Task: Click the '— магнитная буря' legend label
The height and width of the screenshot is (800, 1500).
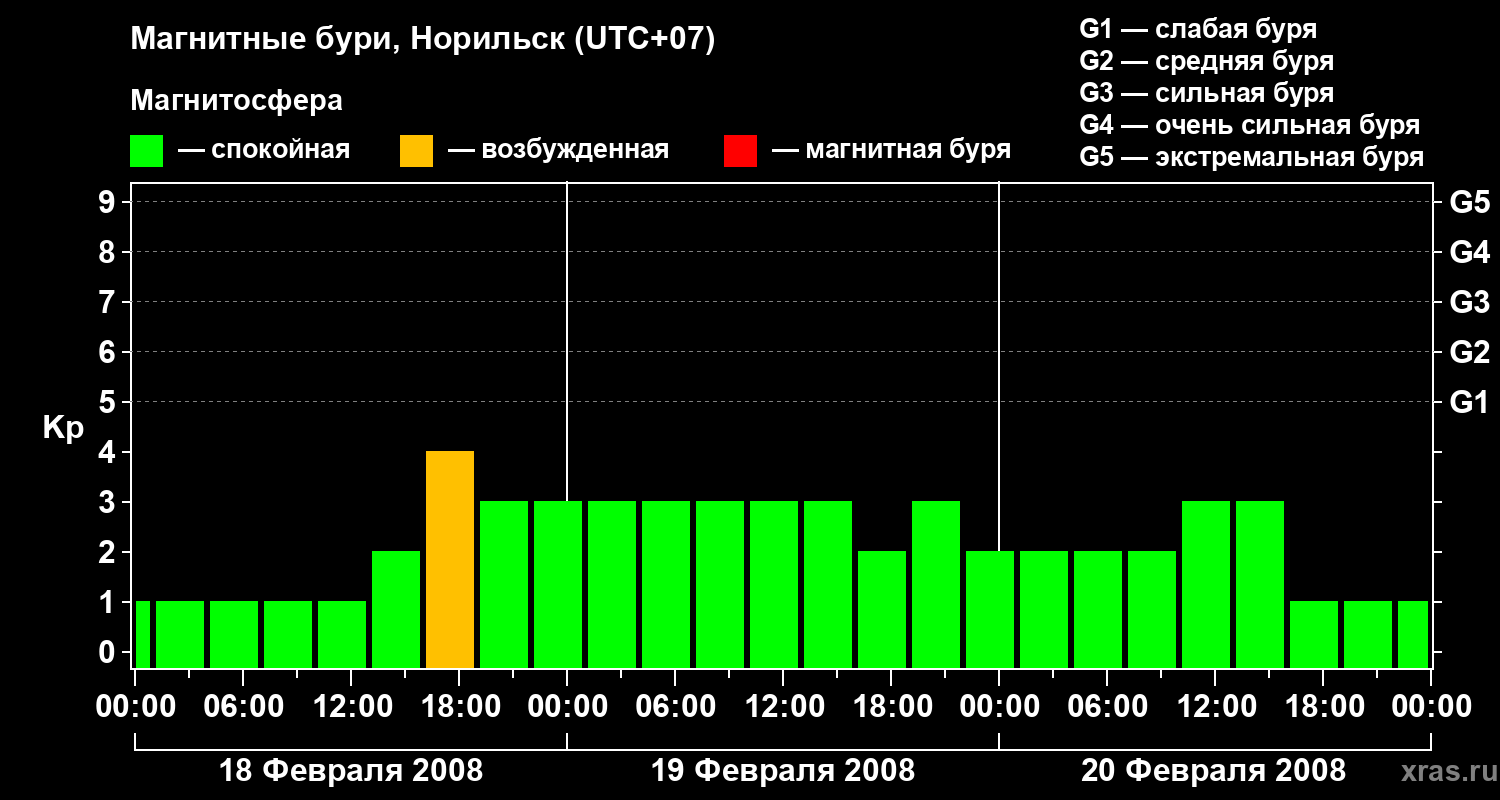Action: point(891,151)
